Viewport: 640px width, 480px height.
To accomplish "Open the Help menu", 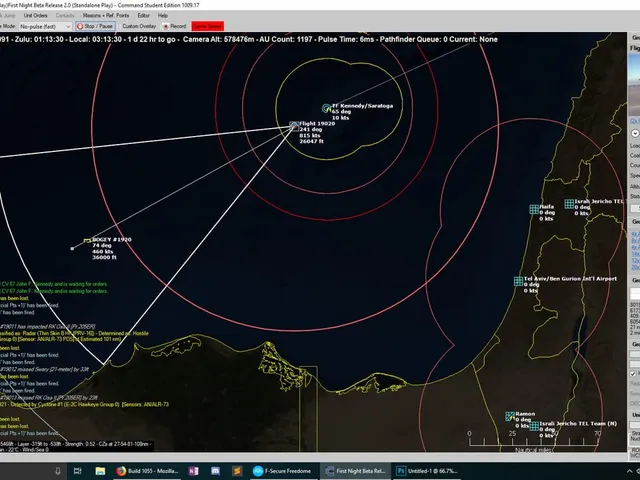I will 163,16.
